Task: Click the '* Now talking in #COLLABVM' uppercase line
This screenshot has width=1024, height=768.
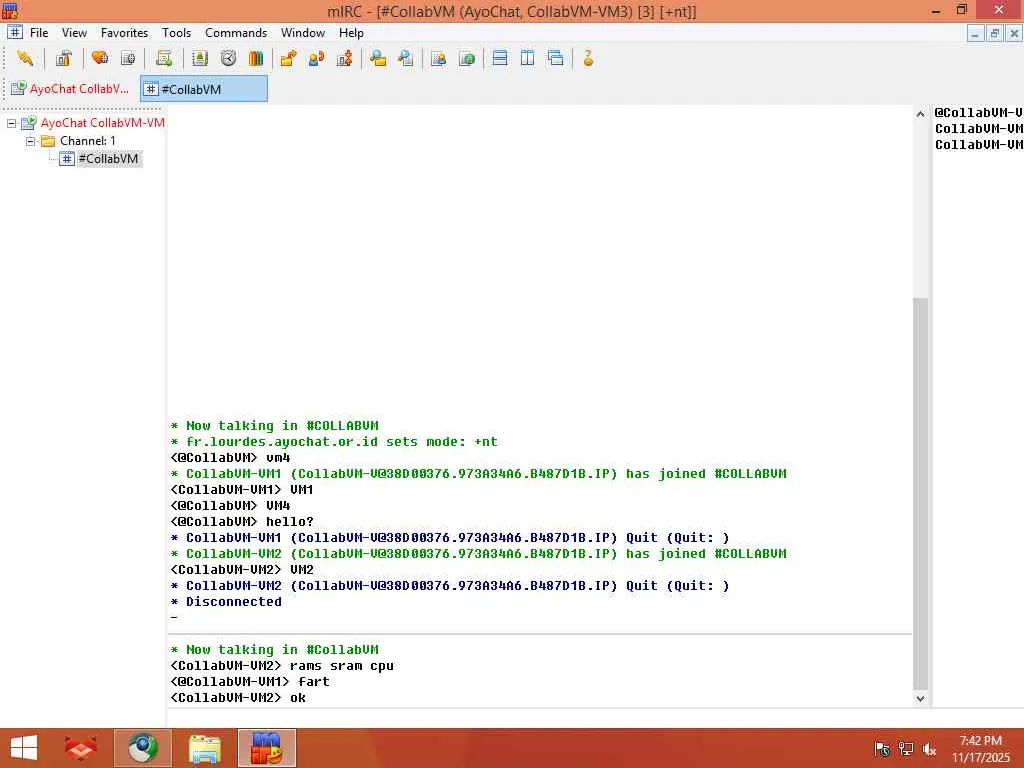Action: coord(274,425)
